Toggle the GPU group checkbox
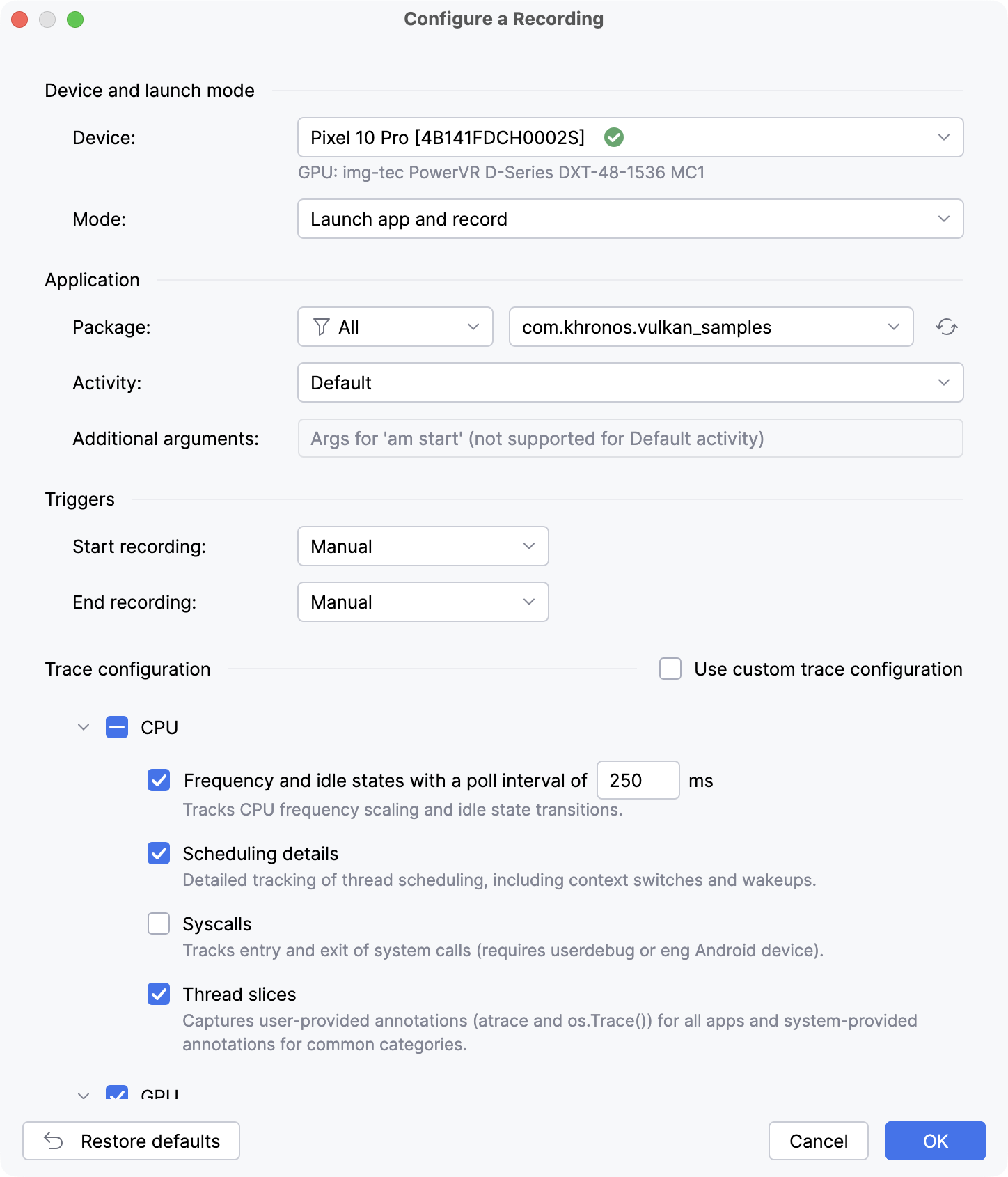1008x1177 pixels. point(117,1092)
